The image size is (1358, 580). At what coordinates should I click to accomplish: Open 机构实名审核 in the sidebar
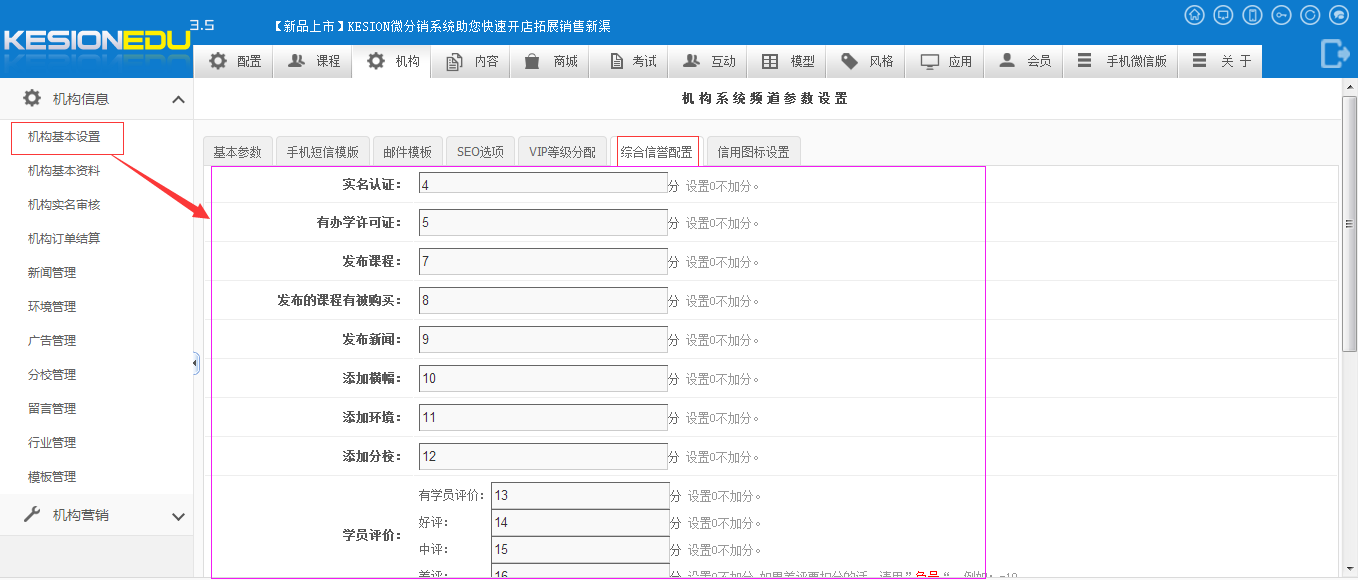tap(64, 205)
